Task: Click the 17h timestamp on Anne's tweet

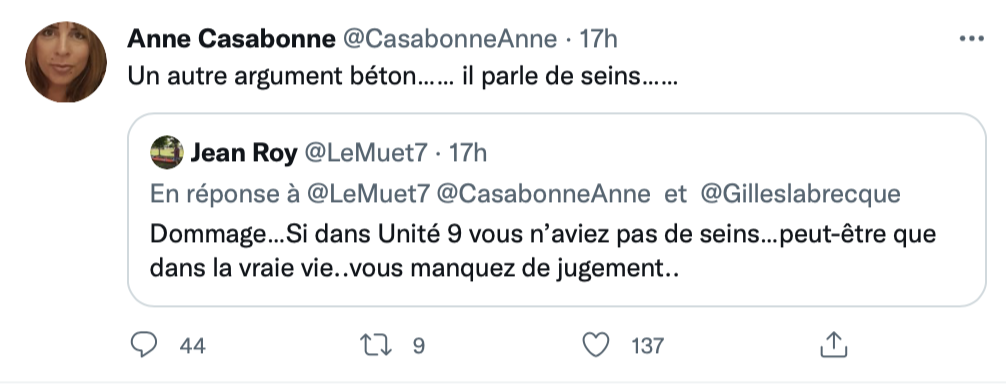Action: click(599, 39)
